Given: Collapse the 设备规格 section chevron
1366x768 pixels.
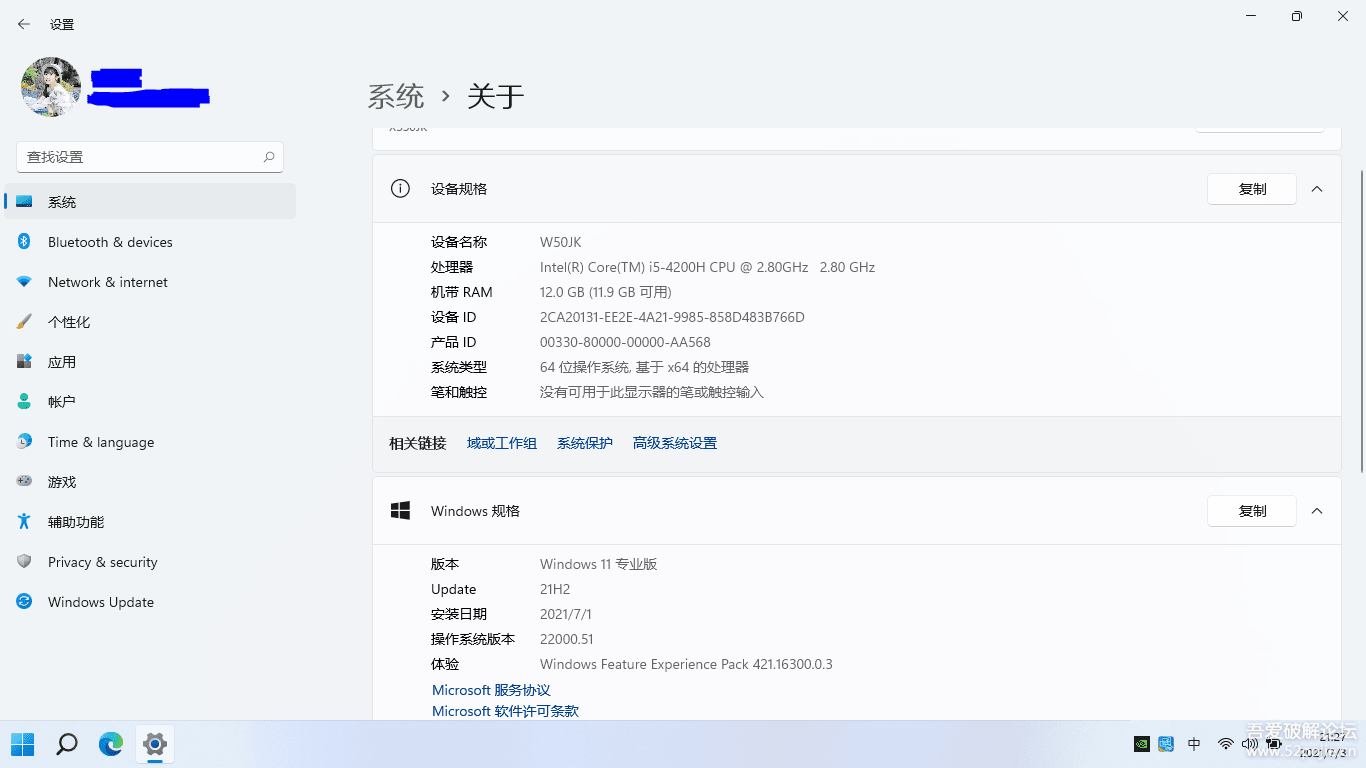Looking at the screenshot, I should 1317,189.
